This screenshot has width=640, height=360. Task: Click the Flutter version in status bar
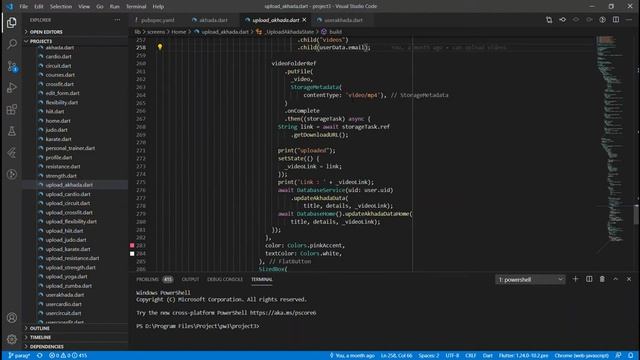click(523, 356)
